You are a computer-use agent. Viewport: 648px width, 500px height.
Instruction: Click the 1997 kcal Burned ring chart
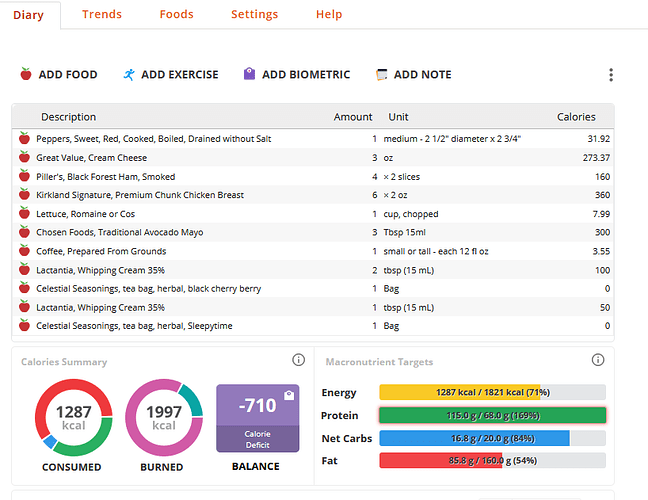pyautogui.click(x=164, y=418)
